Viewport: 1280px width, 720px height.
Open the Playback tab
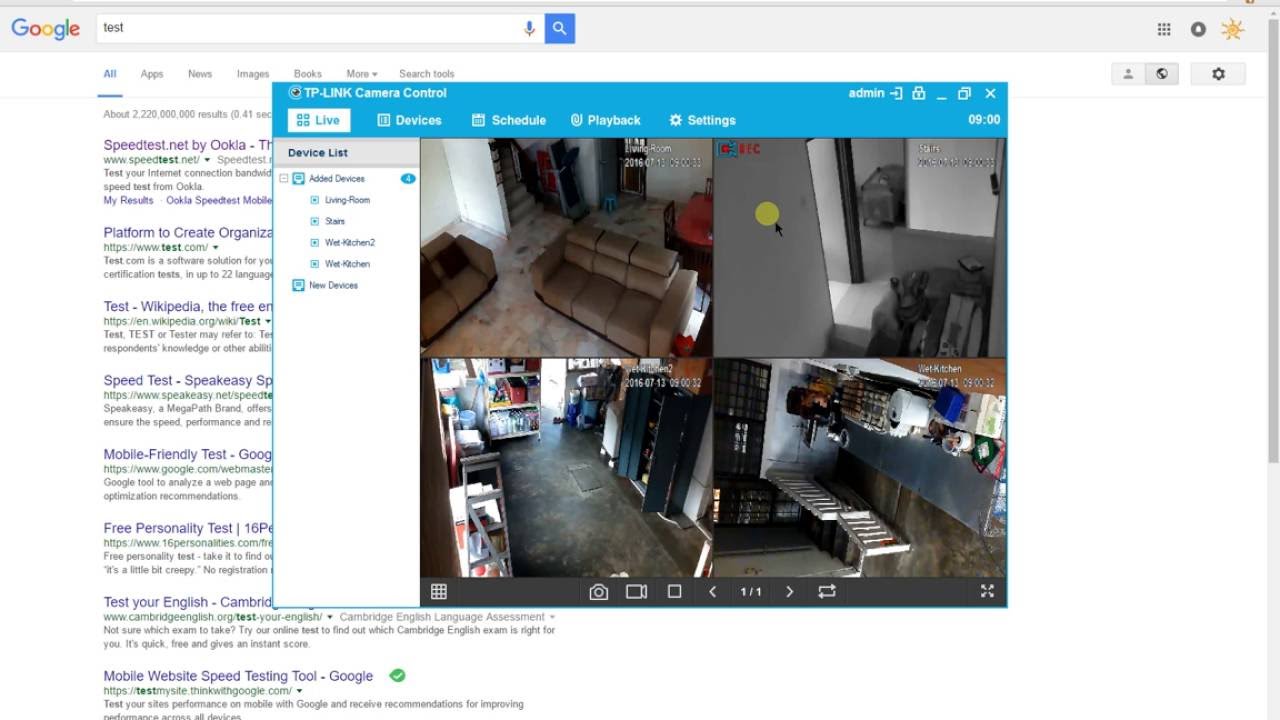(x=605, y=120)
